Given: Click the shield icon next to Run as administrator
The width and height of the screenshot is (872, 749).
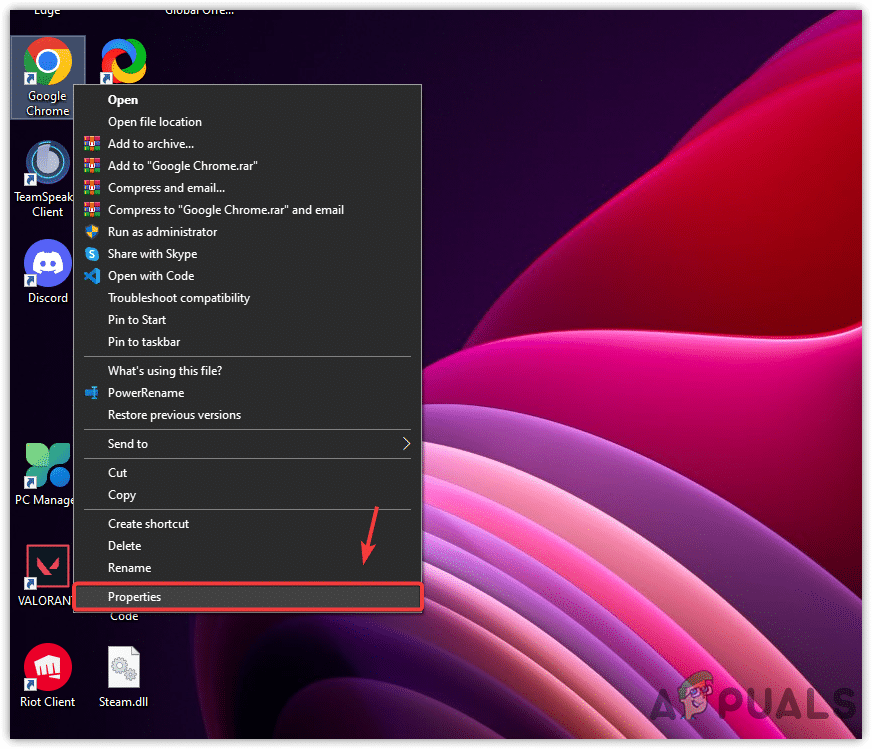Looking at the screenshot, I should (x=92, y=232).
